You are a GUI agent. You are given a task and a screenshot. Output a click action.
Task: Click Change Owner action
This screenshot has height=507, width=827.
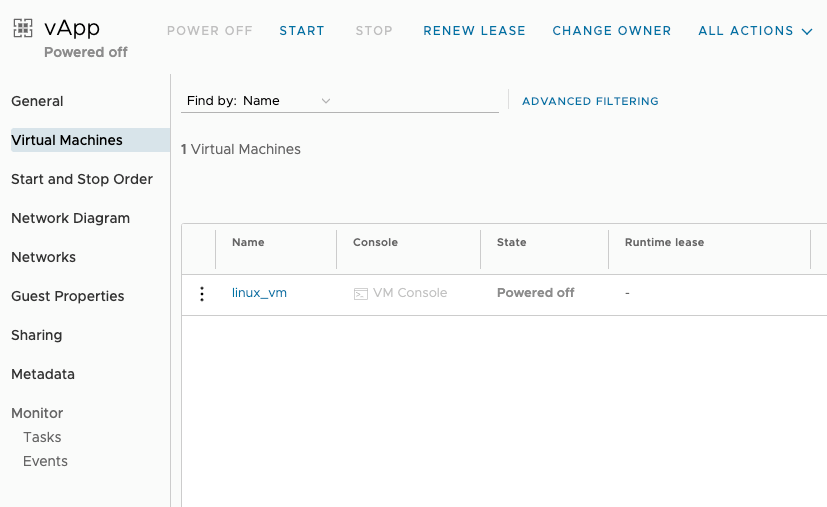[x=612, y=31]
